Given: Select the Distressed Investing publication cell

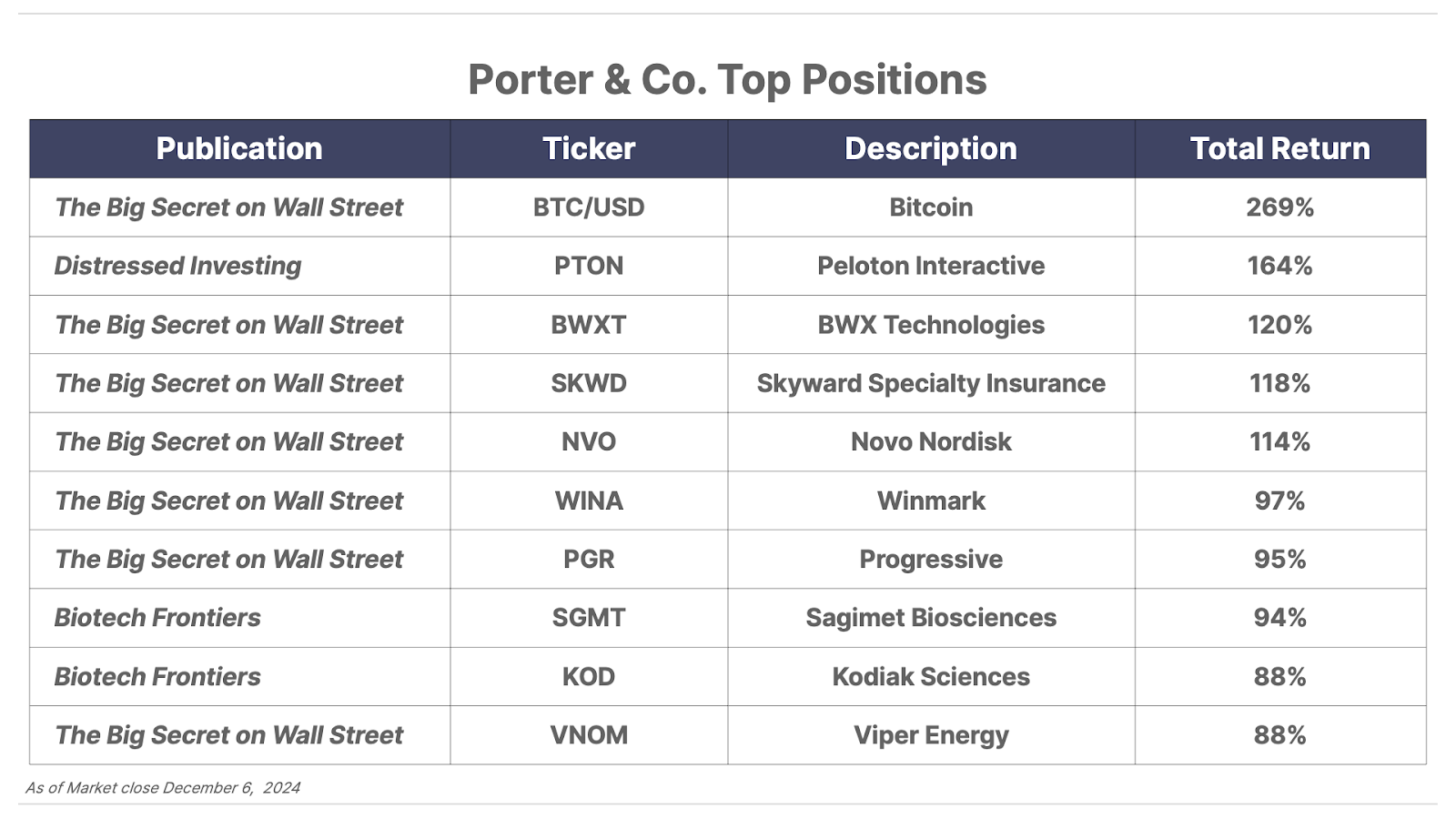Looking at the screenshot, I should point(240,266).
